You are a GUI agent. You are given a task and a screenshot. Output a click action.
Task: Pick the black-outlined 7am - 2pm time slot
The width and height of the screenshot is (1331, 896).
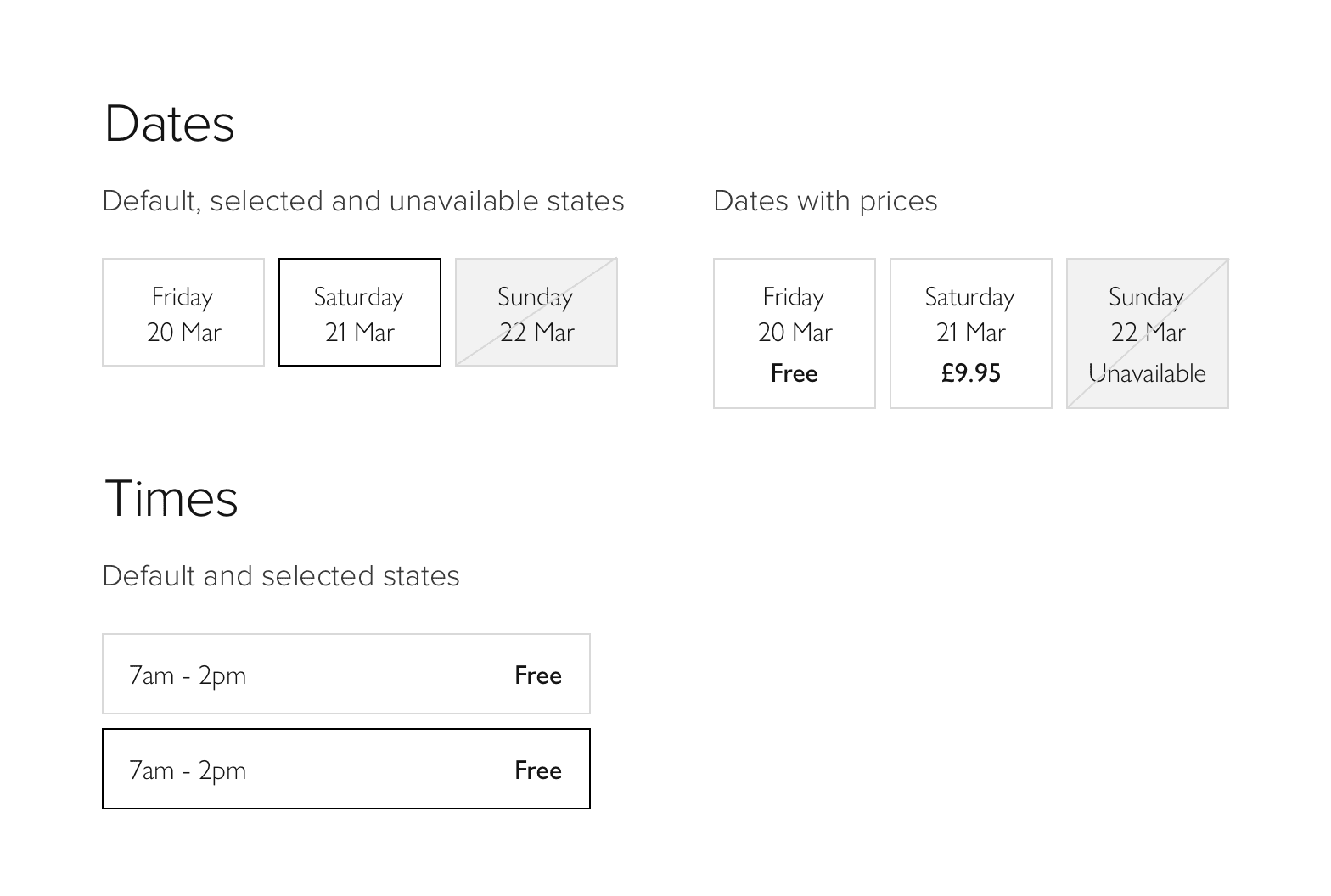point(346,769)
